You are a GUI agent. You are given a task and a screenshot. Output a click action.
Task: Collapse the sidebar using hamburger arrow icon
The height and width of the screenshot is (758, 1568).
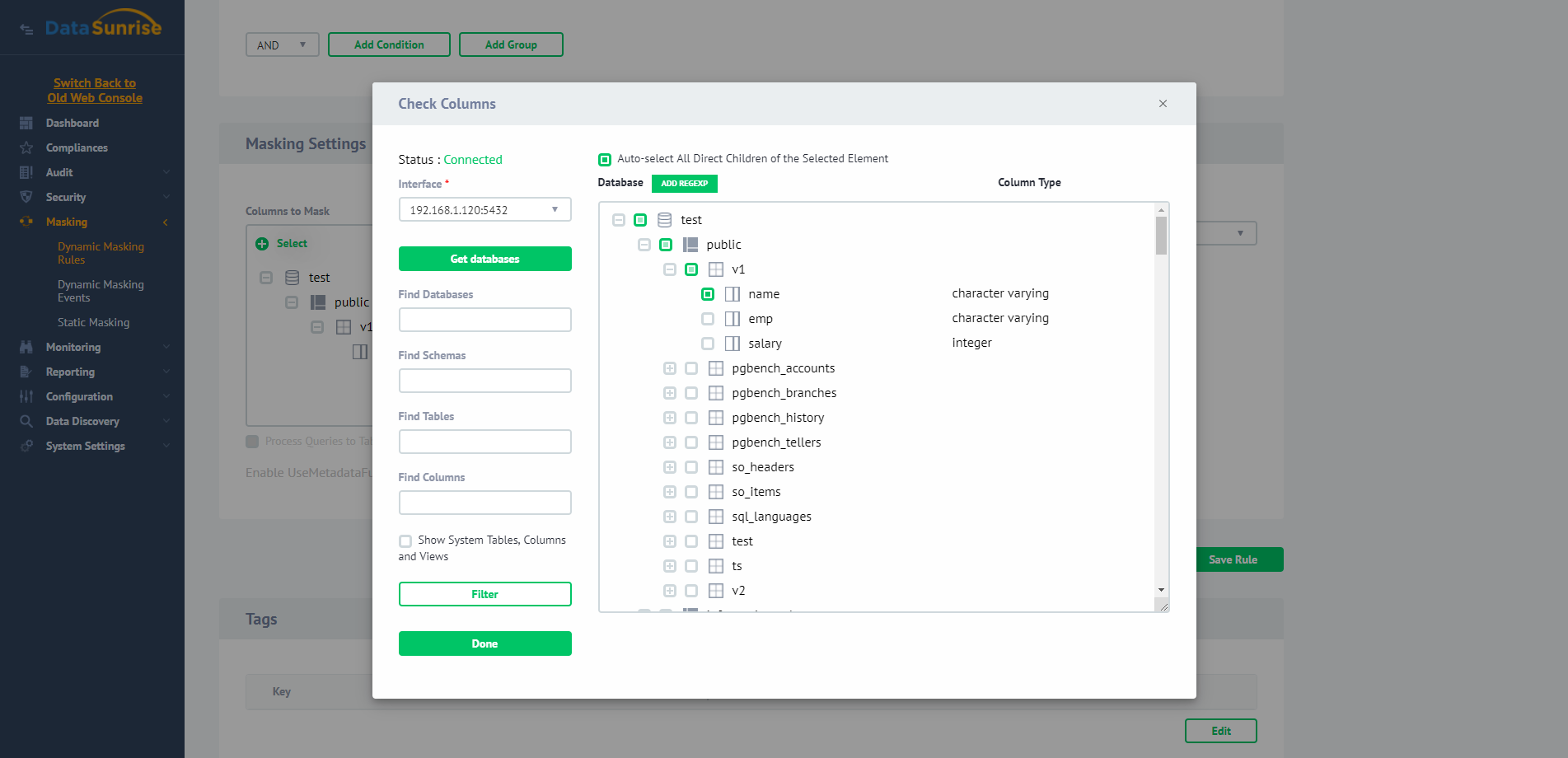click(x=26, y=29)
